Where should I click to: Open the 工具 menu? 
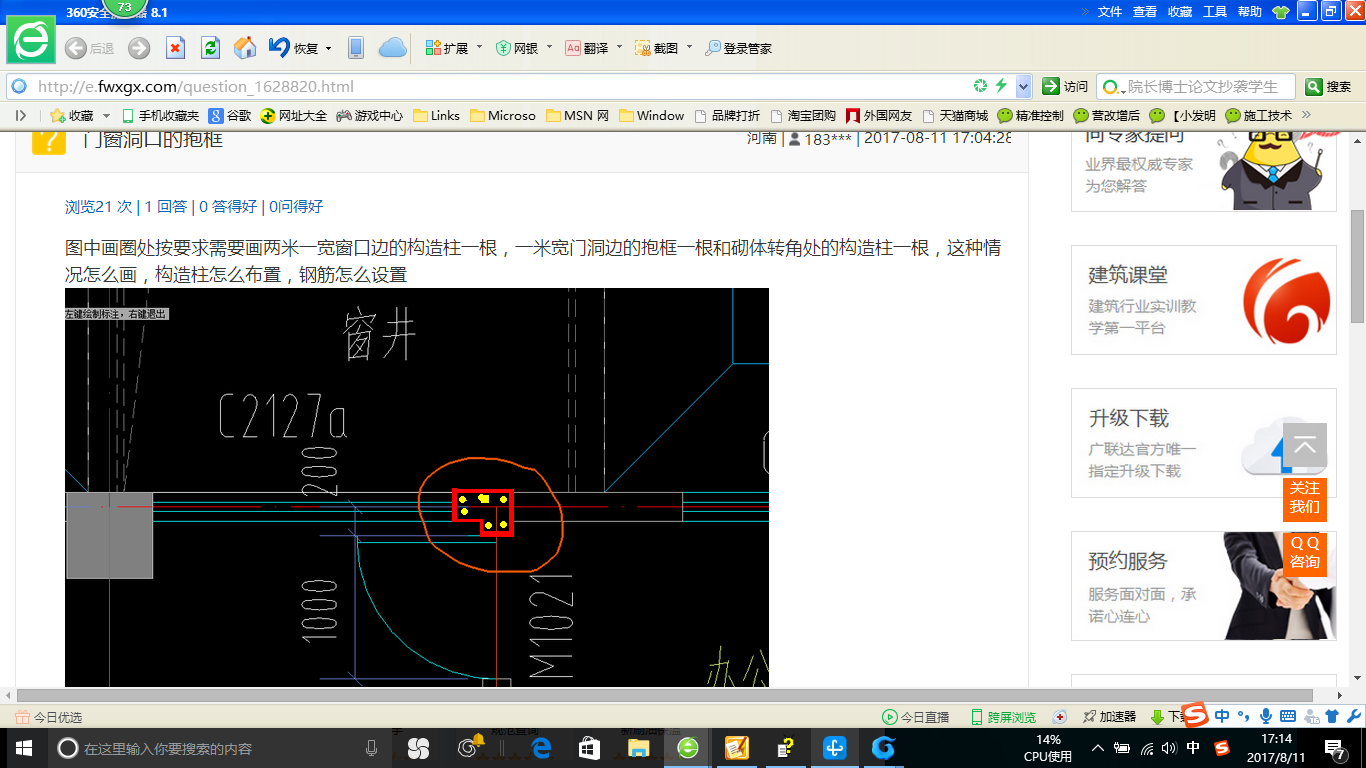click(x=1215, y=12)
